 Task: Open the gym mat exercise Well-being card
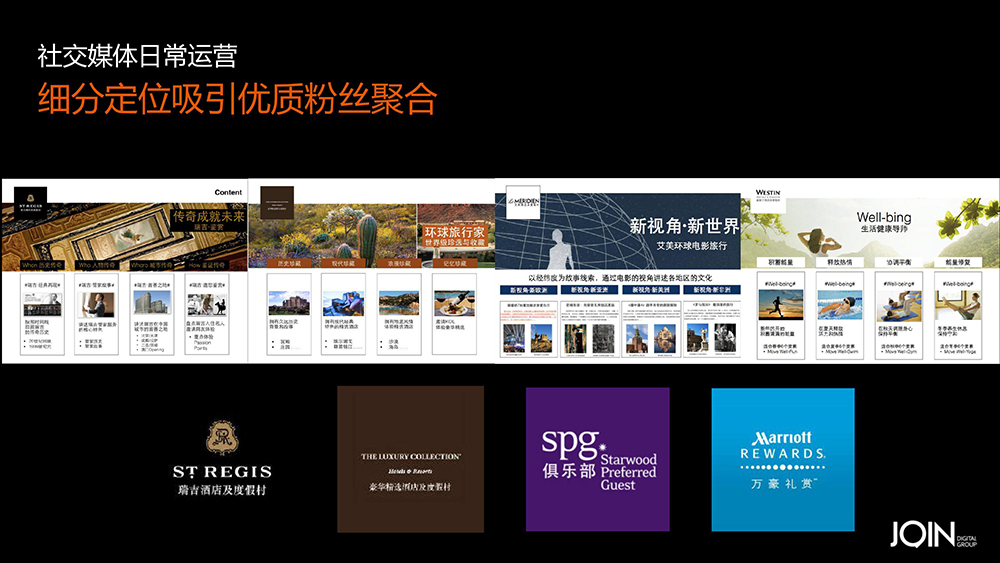[898, 316]
